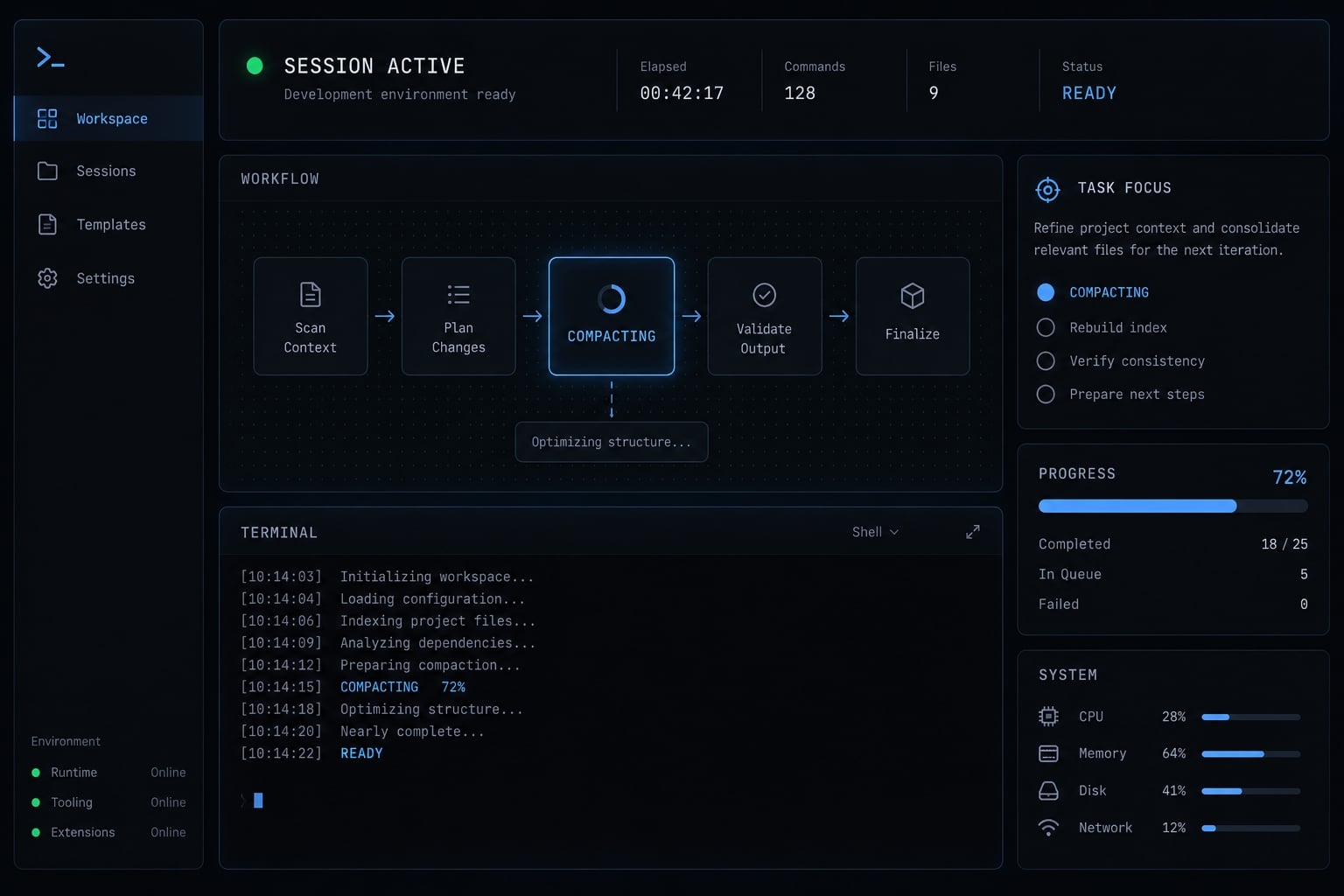1344x896 pixels.
Task: Click the Optimizing structure status box
Action: [x=612, y=442]
